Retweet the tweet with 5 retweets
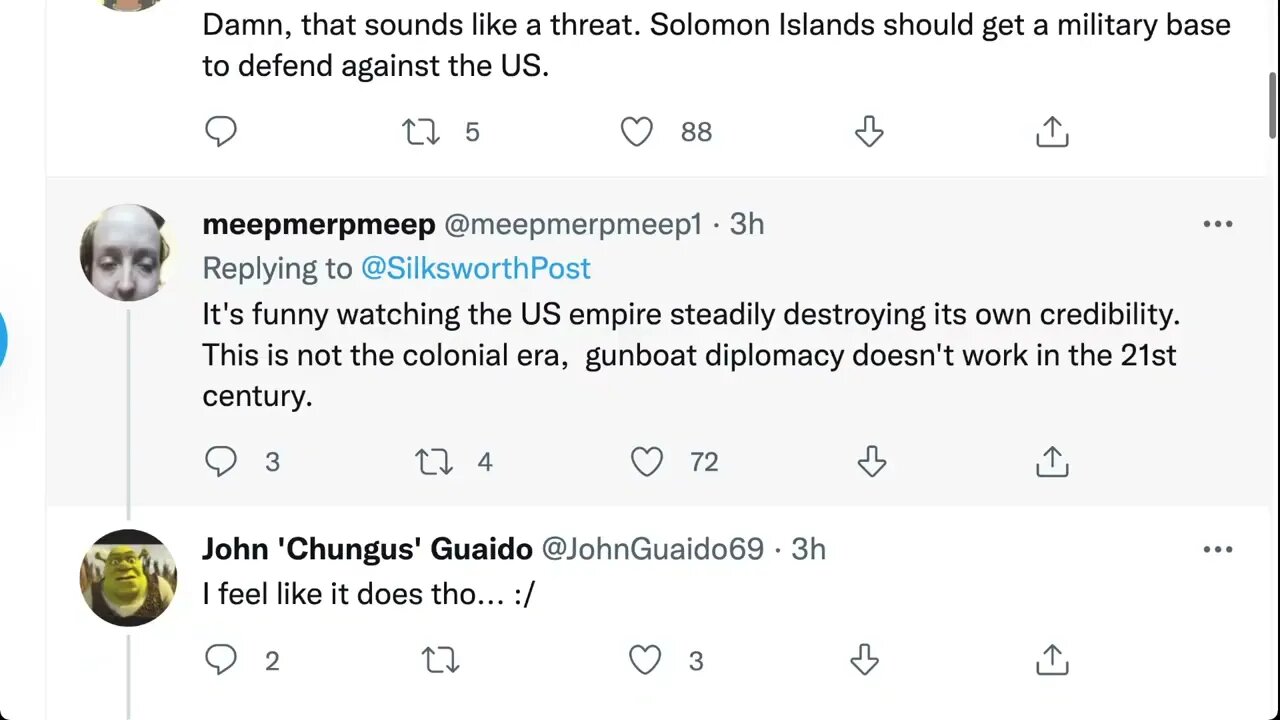The height and width of the screenshot is (720, 1280). (x=421, y=132)
